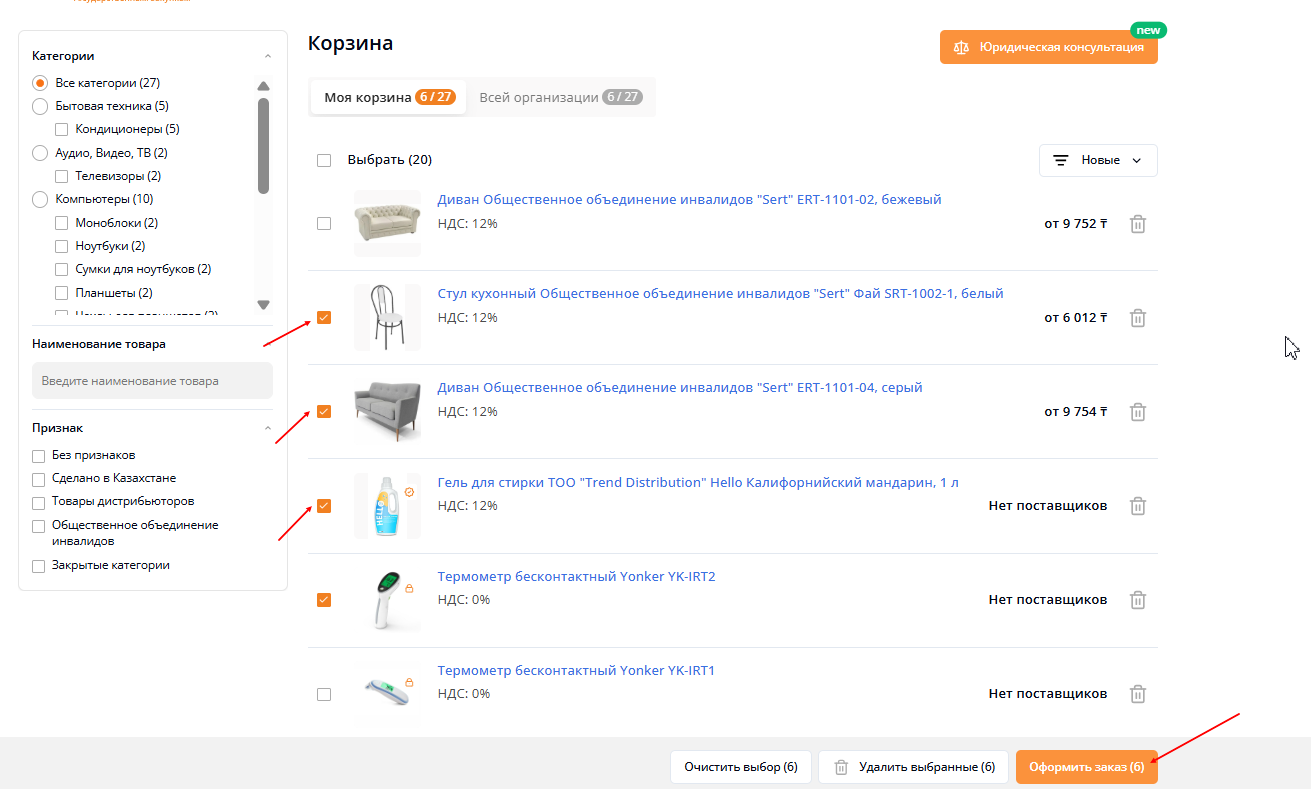
Task: Check the Моноблоки subcategory filter
Action: click(62, 223)
